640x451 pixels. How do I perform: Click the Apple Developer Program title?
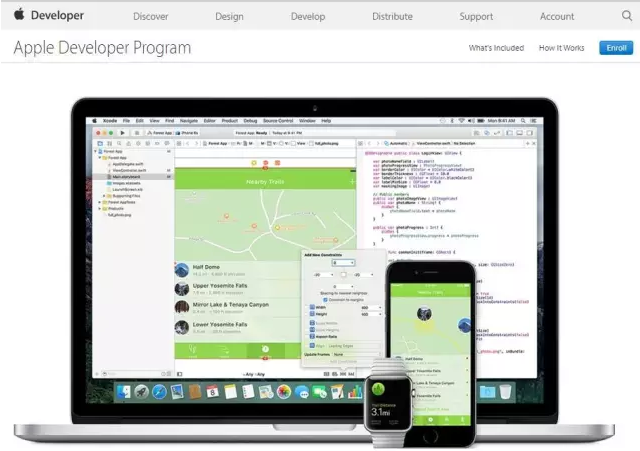click(102, 48)
